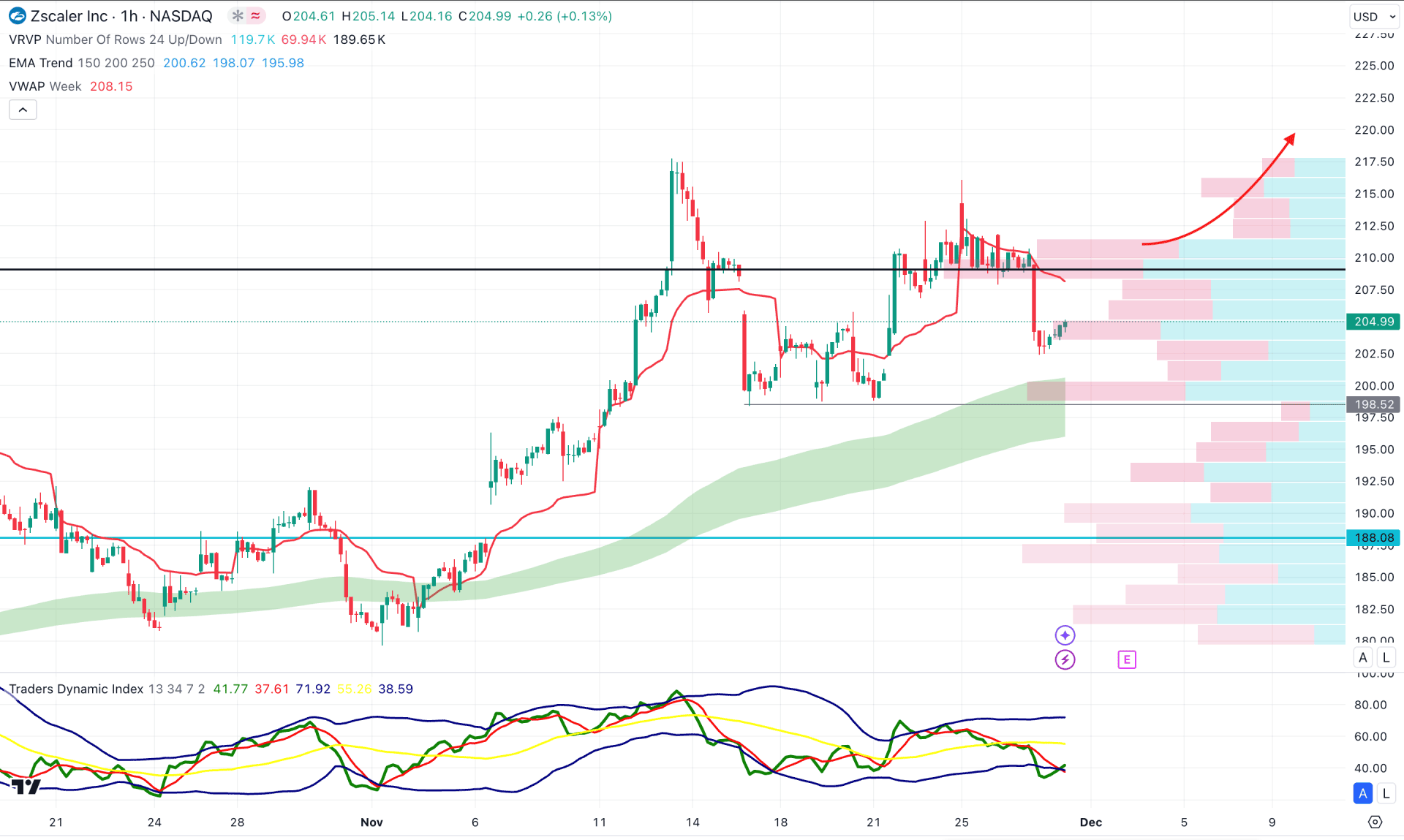1404x840 pixels.
Task: Click the red approximate-data icon
Action: [x=255, y=15]
